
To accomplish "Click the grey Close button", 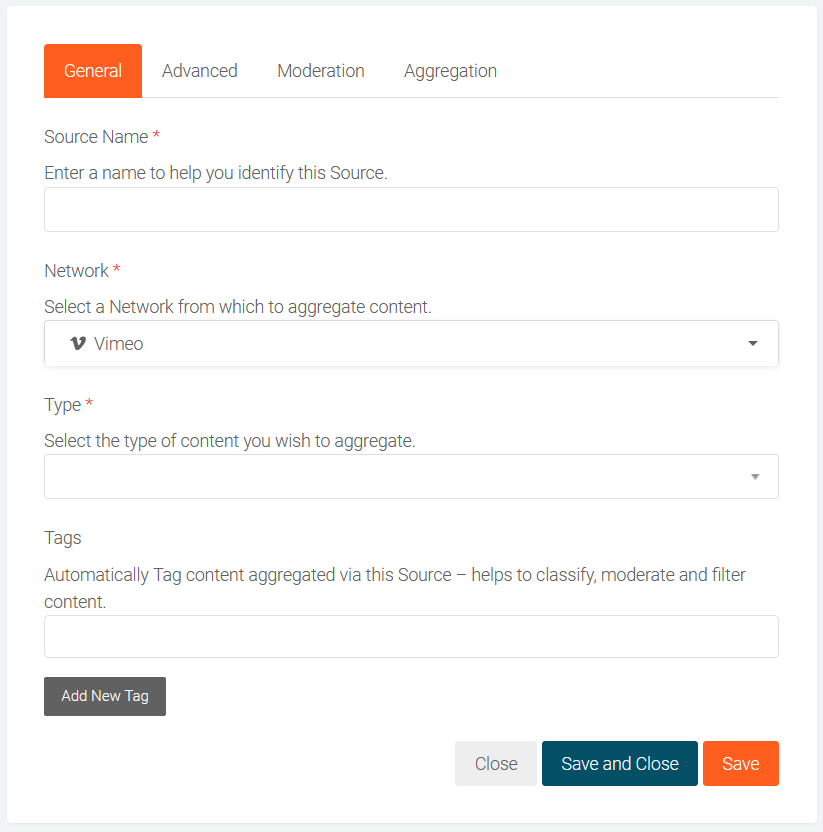I will tap(496, 764).
